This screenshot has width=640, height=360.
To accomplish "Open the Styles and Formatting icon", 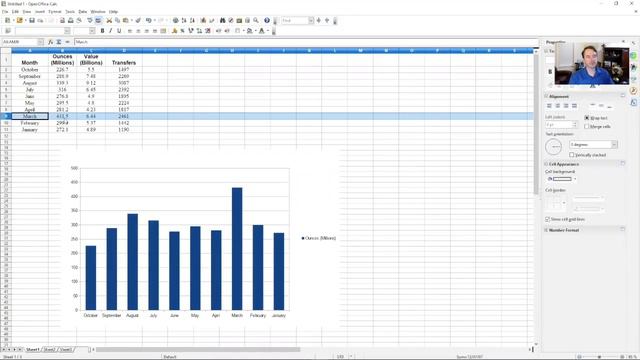I will click(8, 31).
